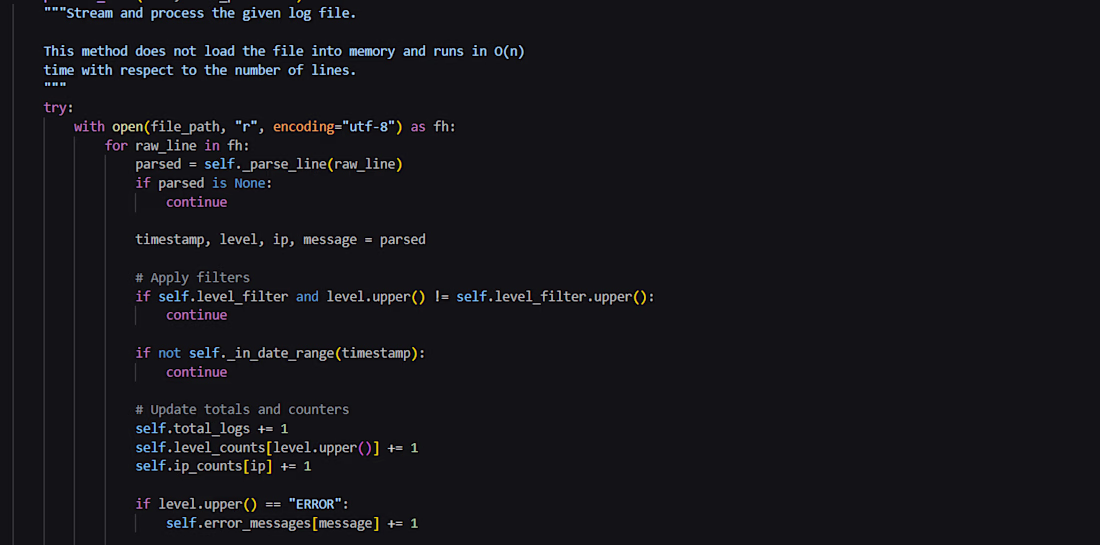The height and width of the screenshot is (545, 1100).
Task: Click the 'for raw_line in fh' loop line
Action: pyautogui.click(x=177, y=145)
